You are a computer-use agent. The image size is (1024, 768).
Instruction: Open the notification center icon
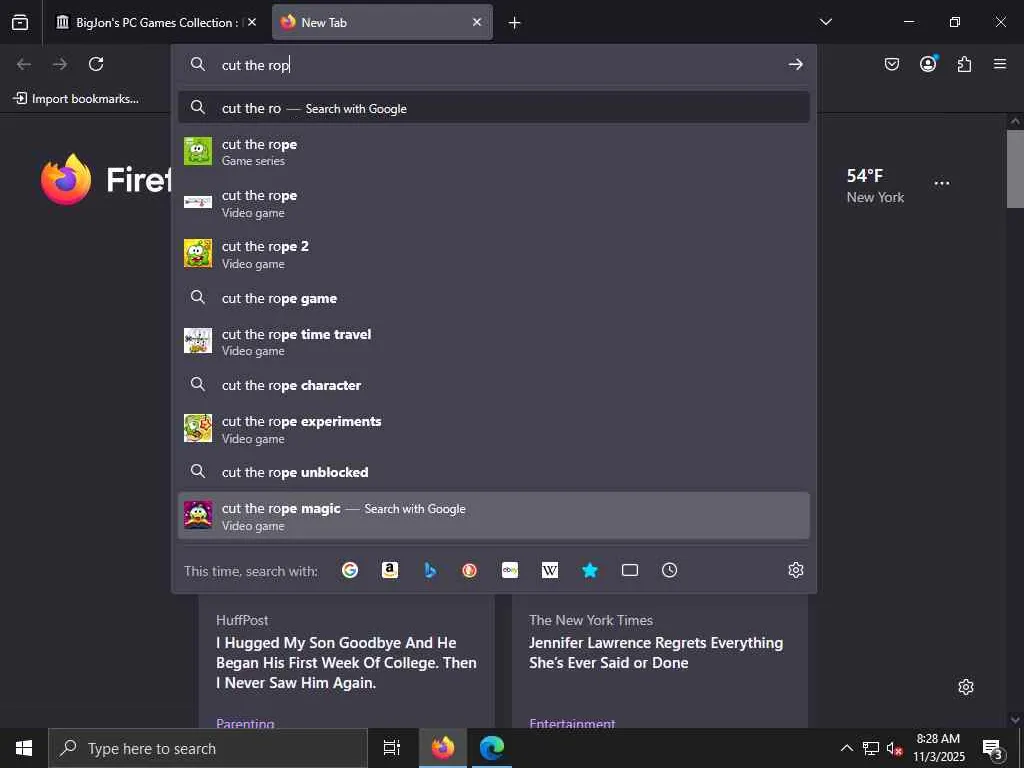993,749
